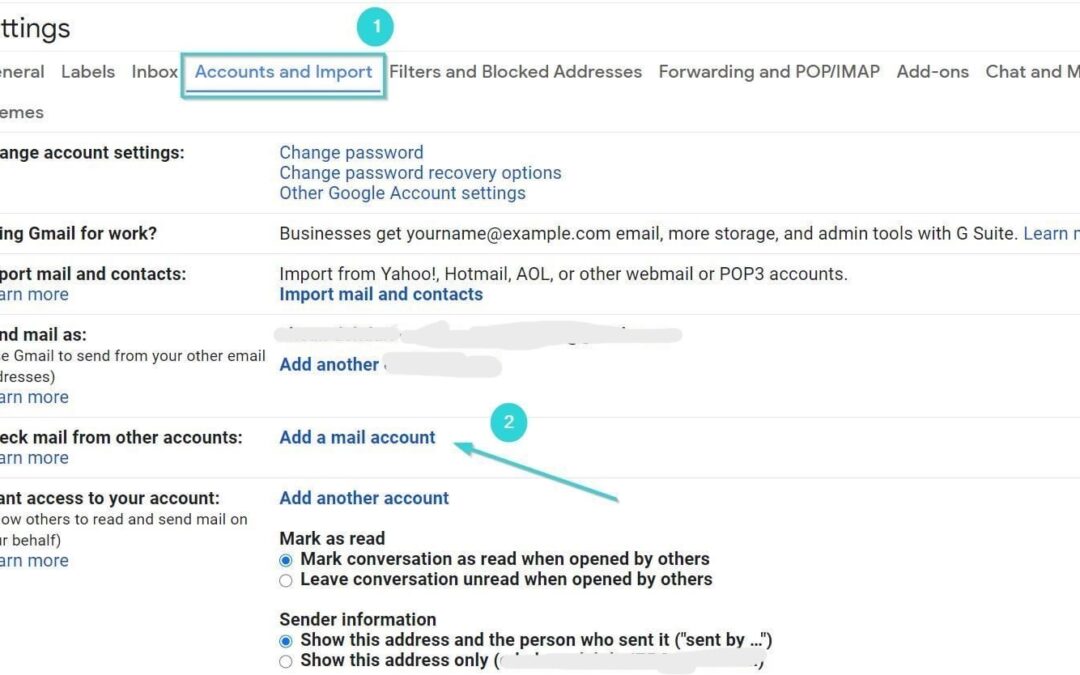Click Learn more under Check mail section
Image resolution: width=1080 pixels, height=675 pixels.
(34, 458)
